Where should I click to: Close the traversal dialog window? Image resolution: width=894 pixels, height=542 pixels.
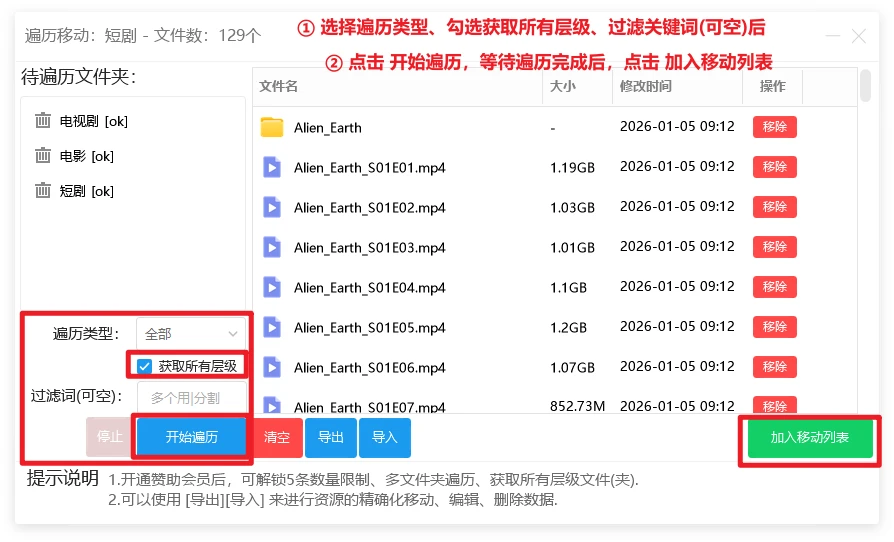[858, 36]
